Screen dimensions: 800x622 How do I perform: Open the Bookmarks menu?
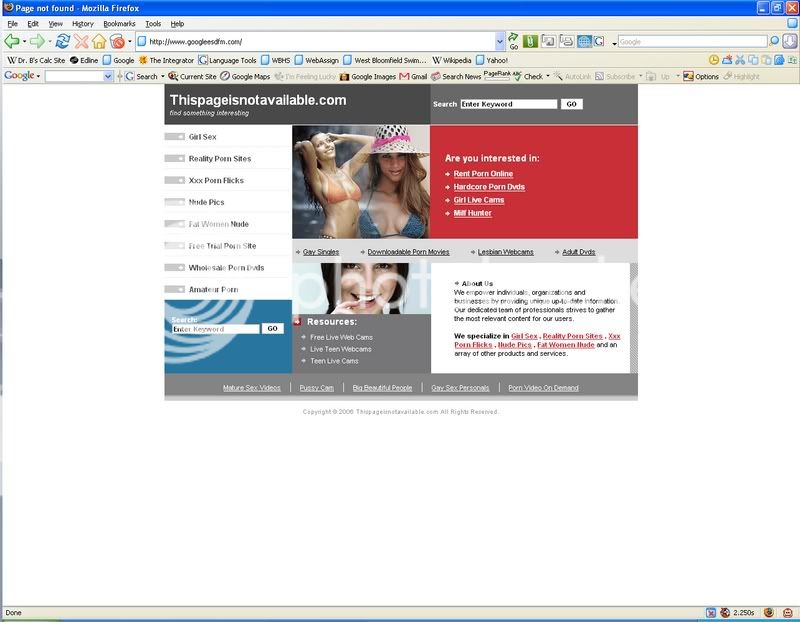click(x=119, y=23)
